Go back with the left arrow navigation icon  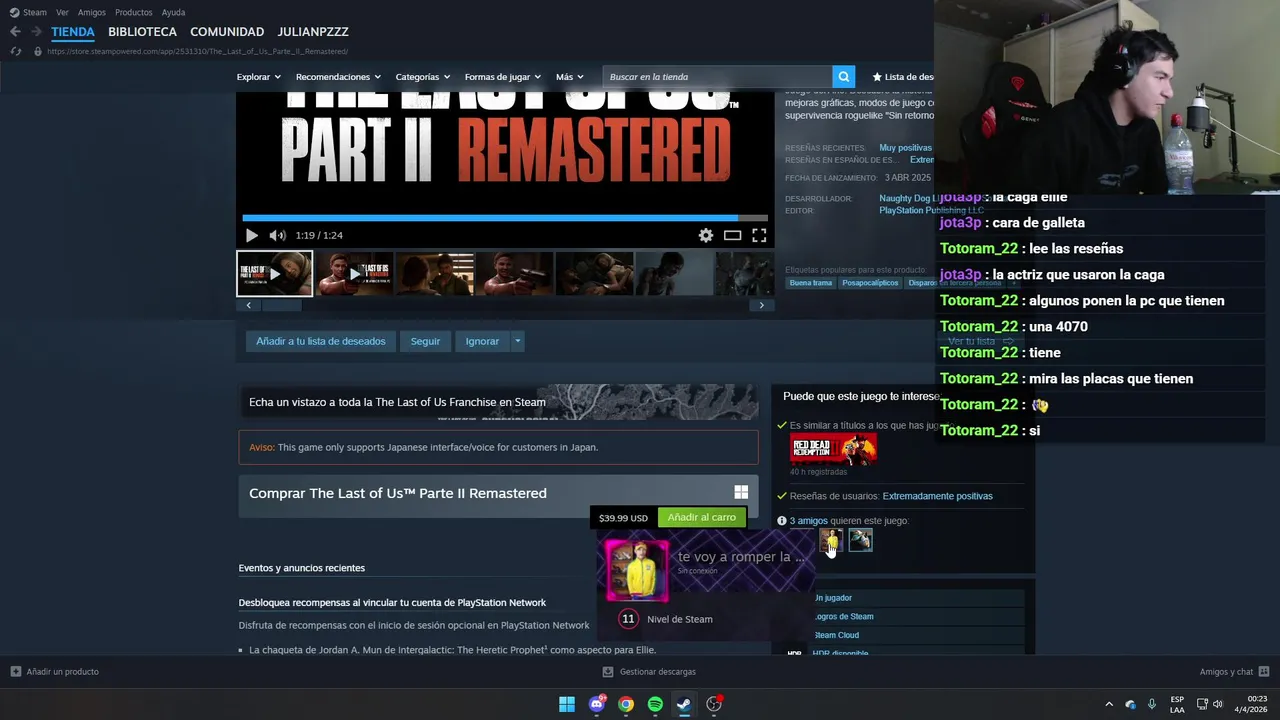(15, 32)
